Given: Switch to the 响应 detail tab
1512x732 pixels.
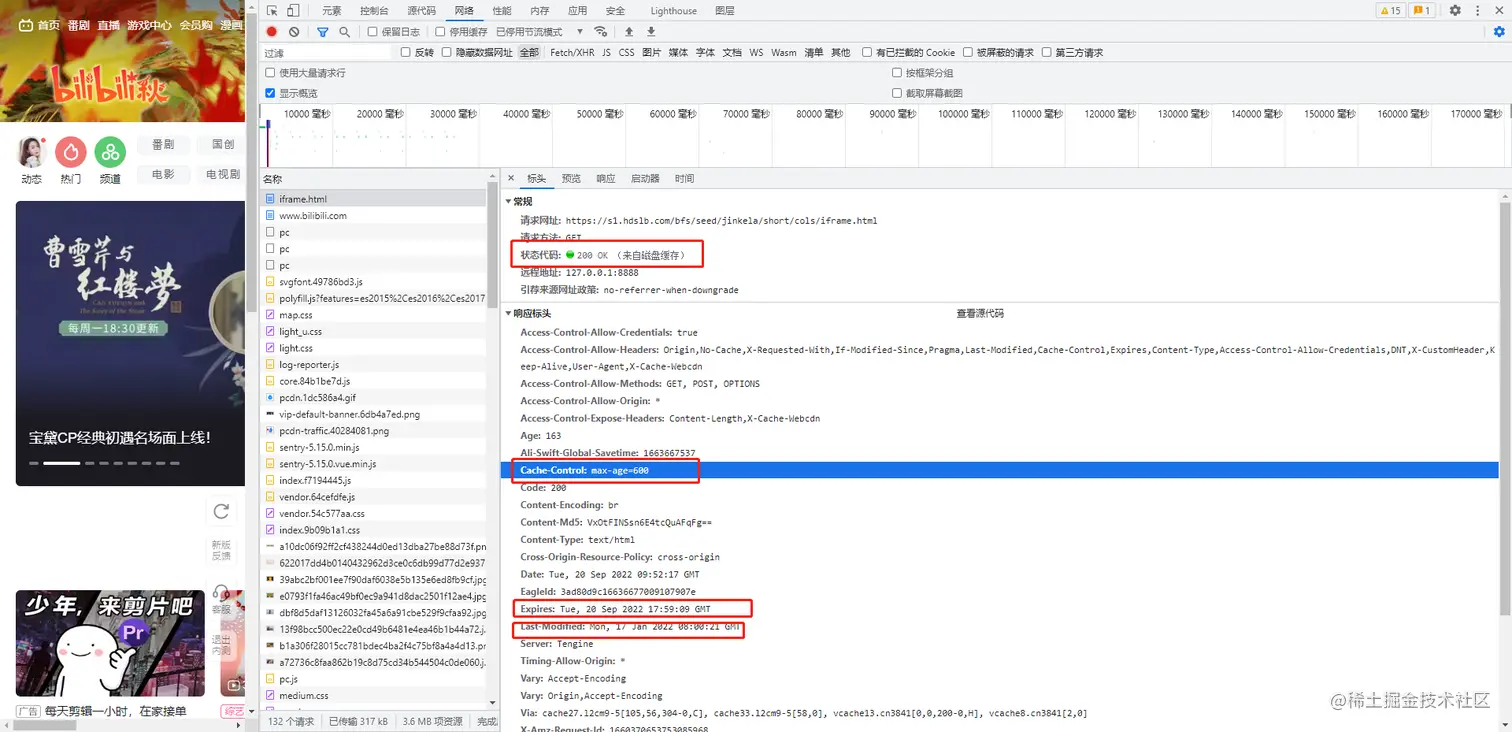Looking at the screenshot, I should click(606, 178).
